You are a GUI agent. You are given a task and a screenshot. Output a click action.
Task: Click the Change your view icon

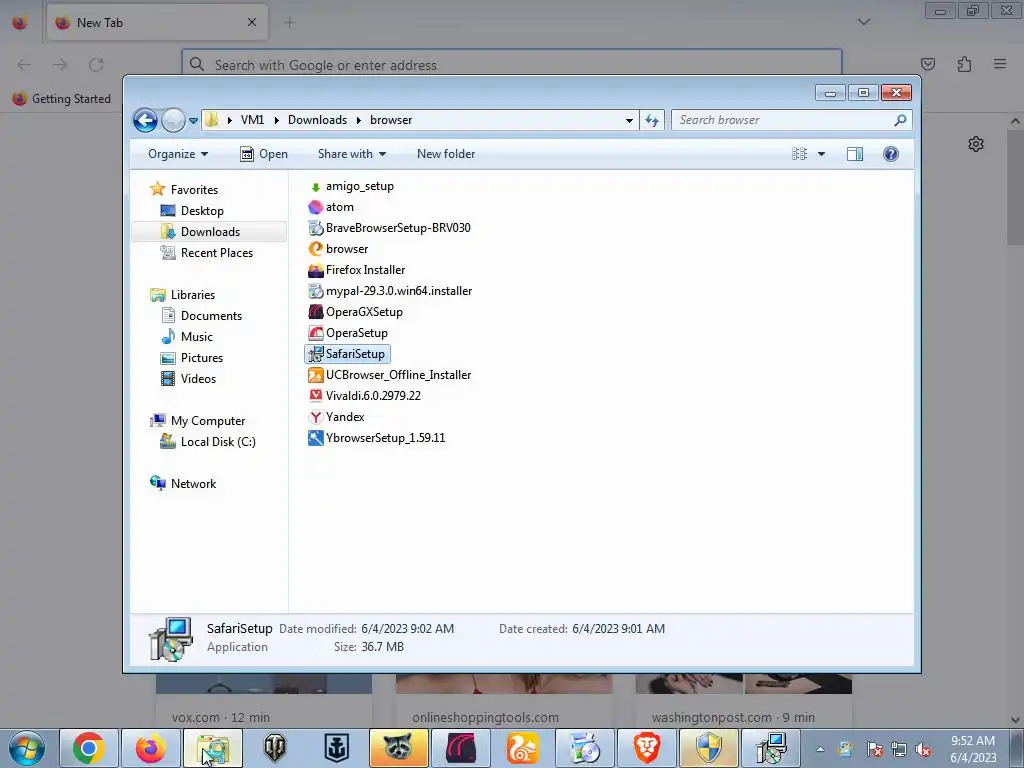[x=799, y=154]
